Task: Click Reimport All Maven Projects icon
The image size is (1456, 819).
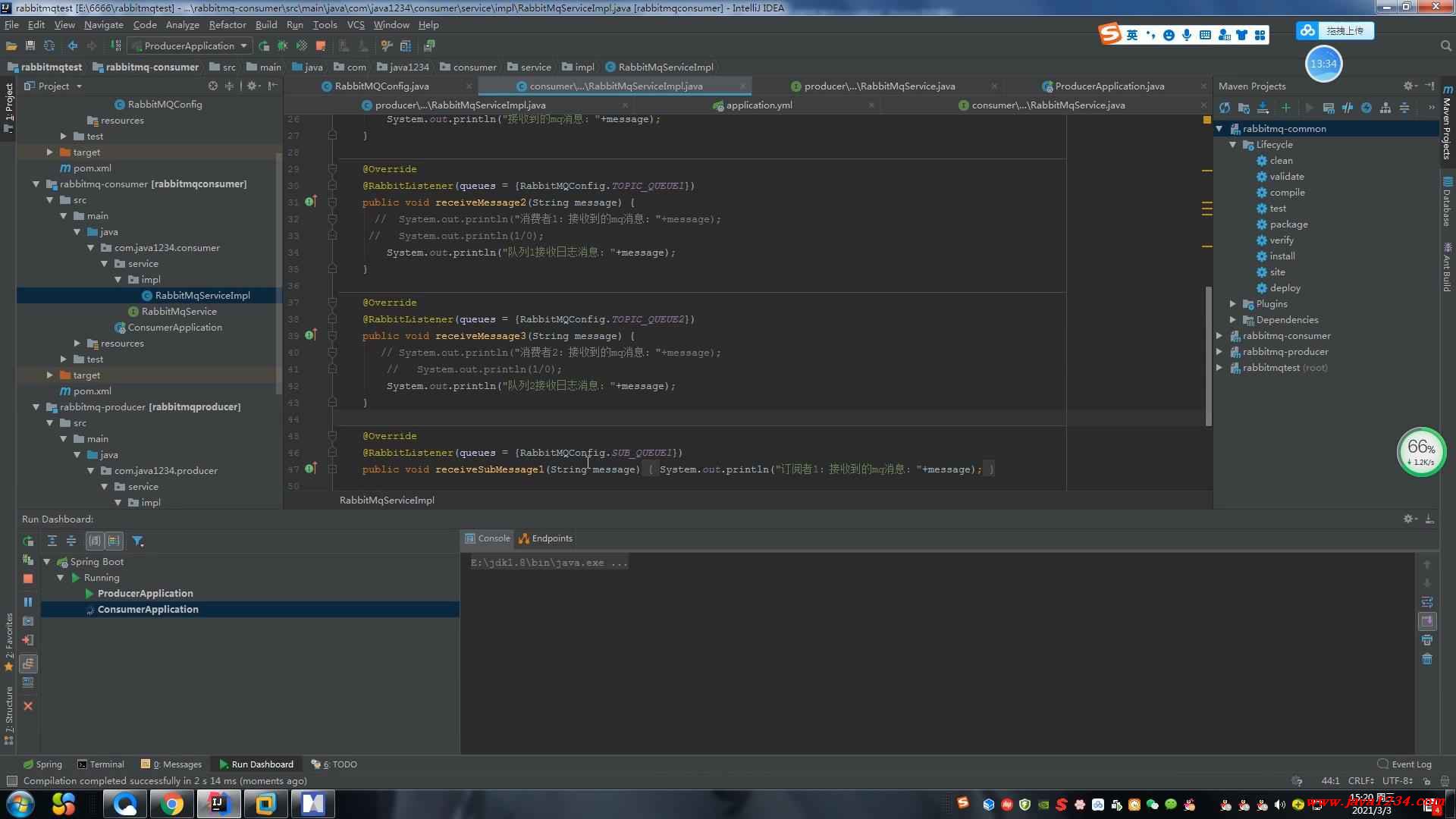Action: 1225,108
